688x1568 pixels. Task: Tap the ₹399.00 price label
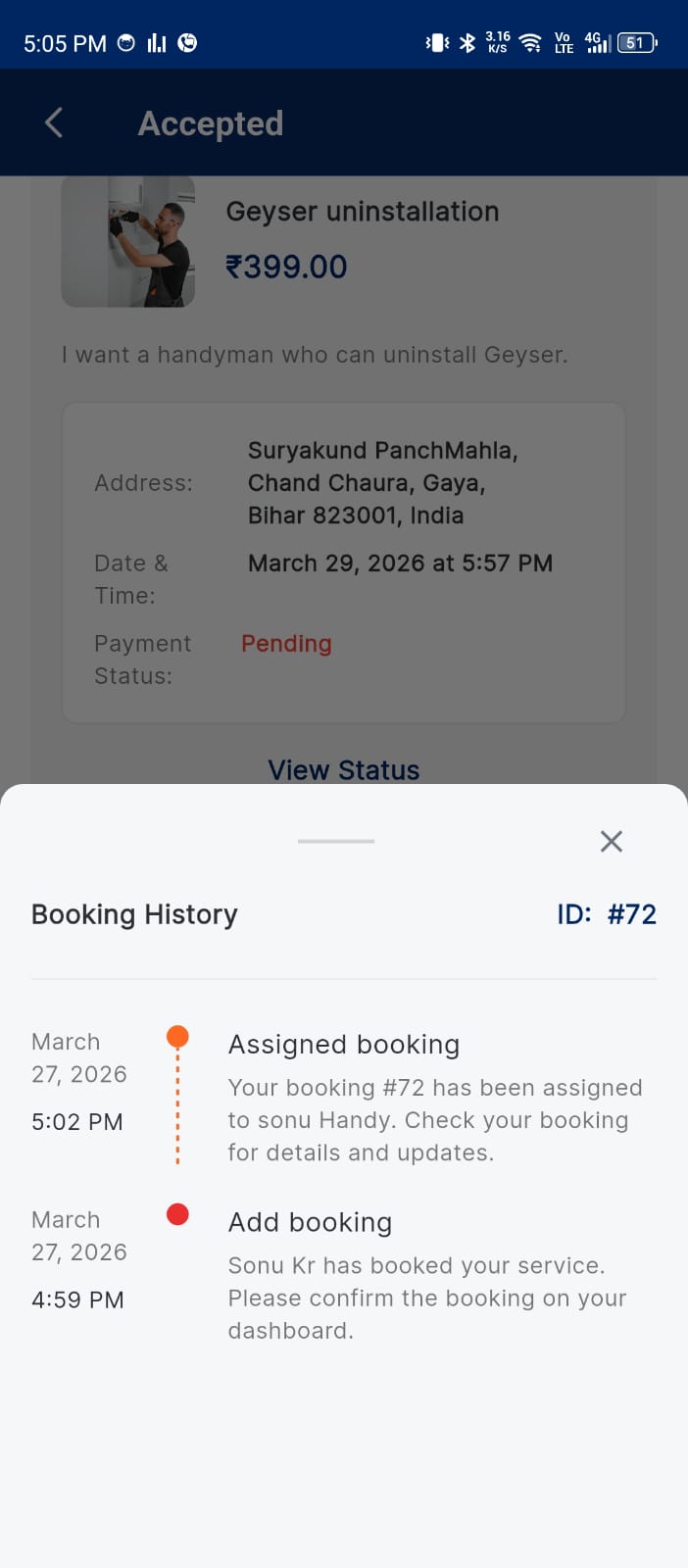[x=286, y=267]
